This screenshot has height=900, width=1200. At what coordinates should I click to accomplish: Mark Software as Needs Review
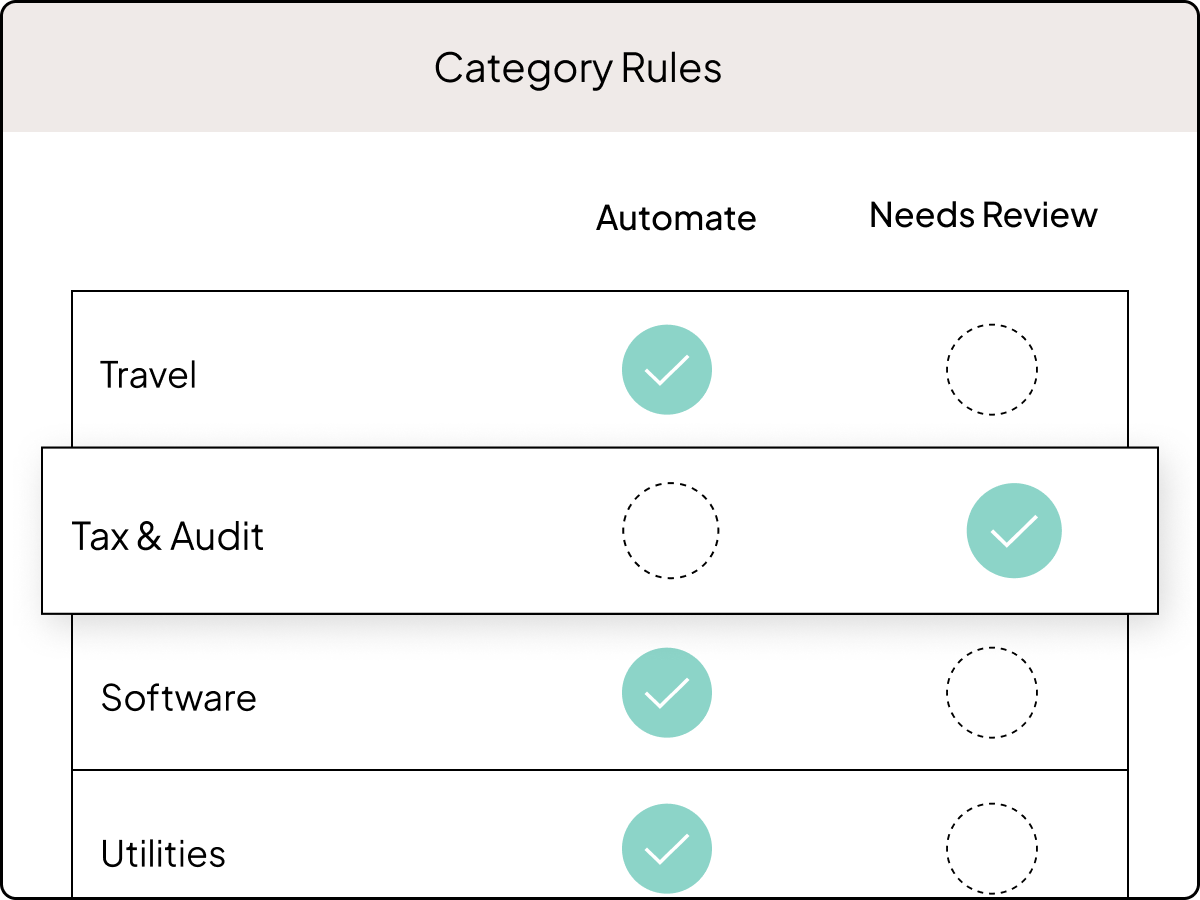tap(992, 693)
